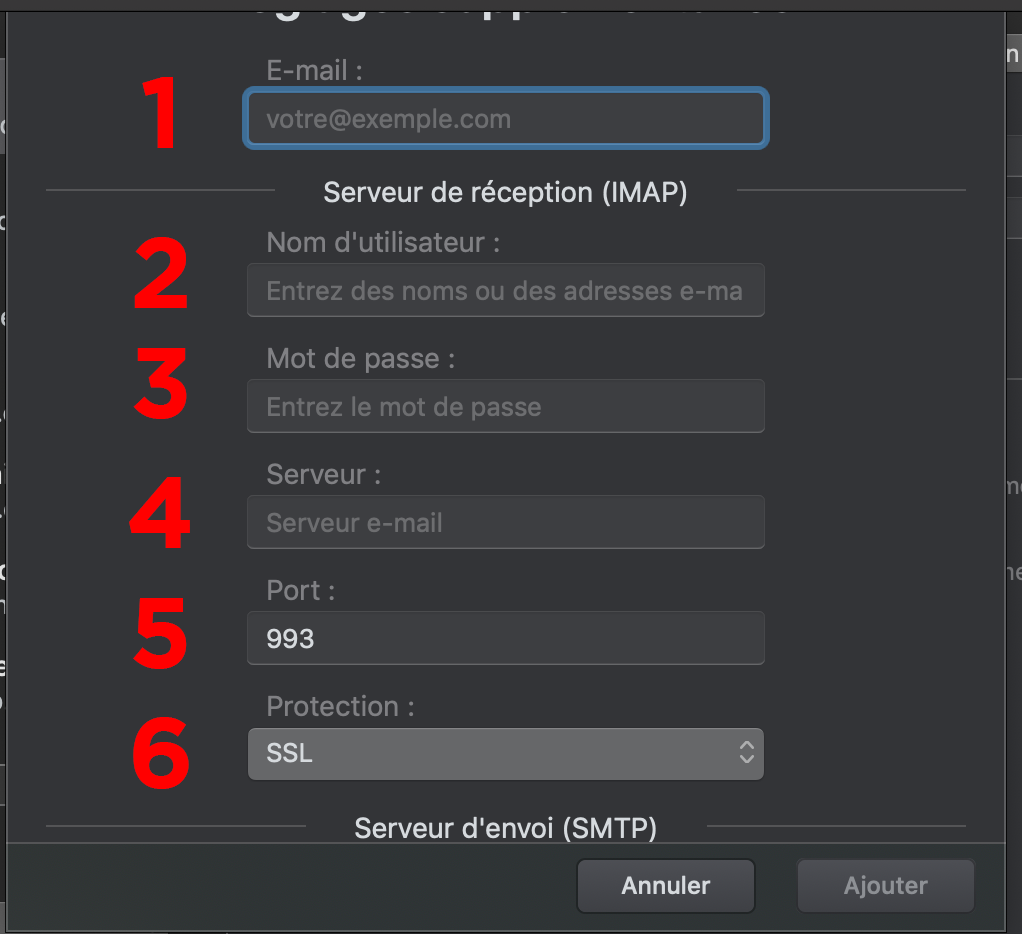
Task: Click the Ajouter button
Action: (x=885, y=886)
